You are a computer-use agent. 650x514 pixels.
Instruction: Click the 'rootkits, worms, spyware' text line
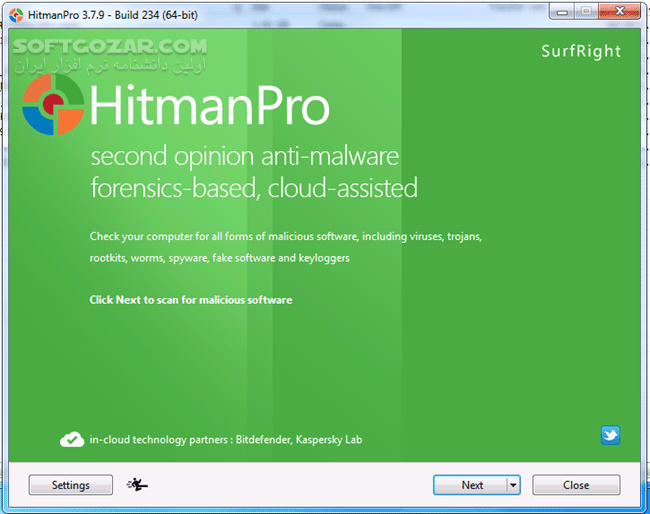pyautogui.click(x=220, y=258)
